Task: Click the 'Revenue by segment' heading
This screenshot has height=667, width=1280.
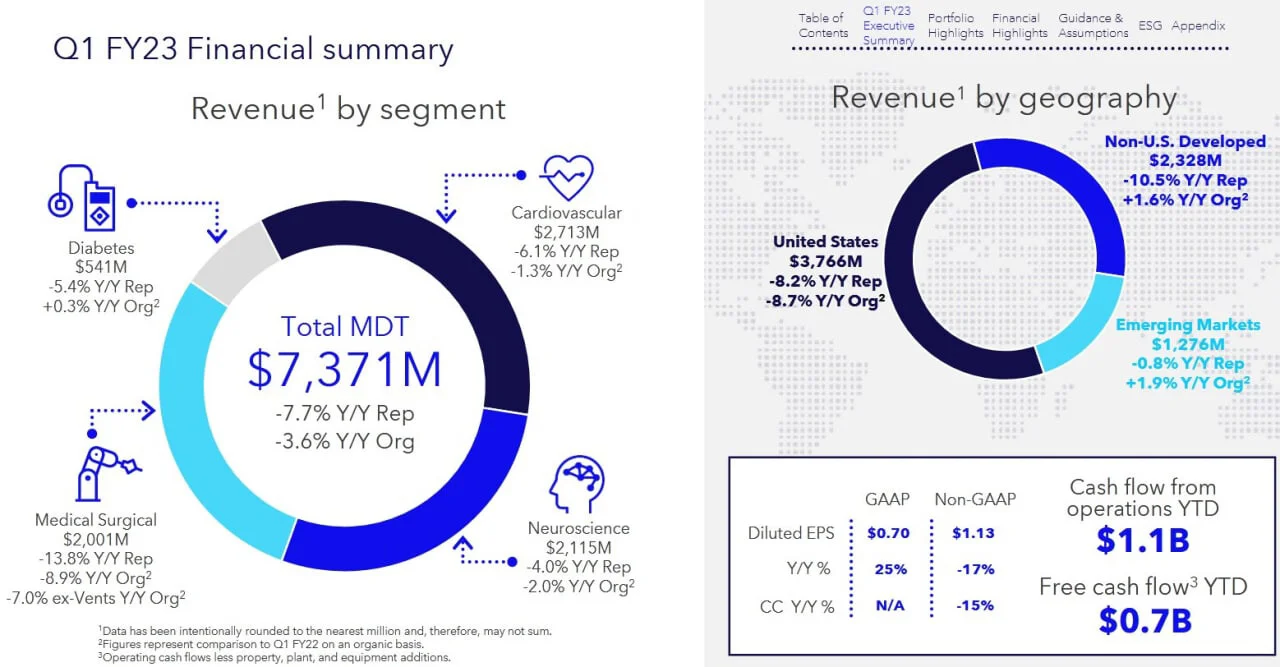Action: (348, 108)
